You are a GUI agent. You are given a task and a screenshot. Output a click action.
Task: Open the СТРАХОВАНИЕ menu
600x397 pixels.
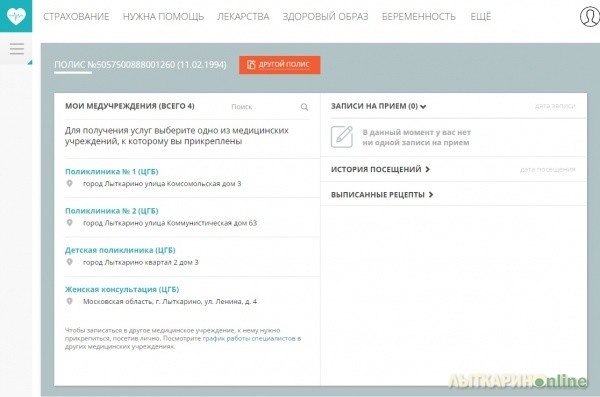pyautogui.click(x=76, y=16)
